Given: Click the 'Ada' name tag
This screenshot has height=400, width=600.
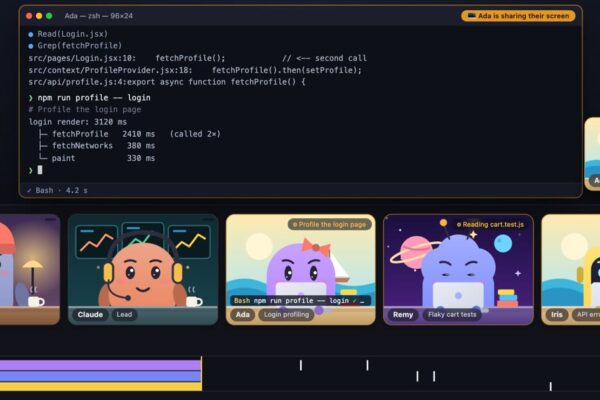Looking at the screenshot, I should [243, 315].
